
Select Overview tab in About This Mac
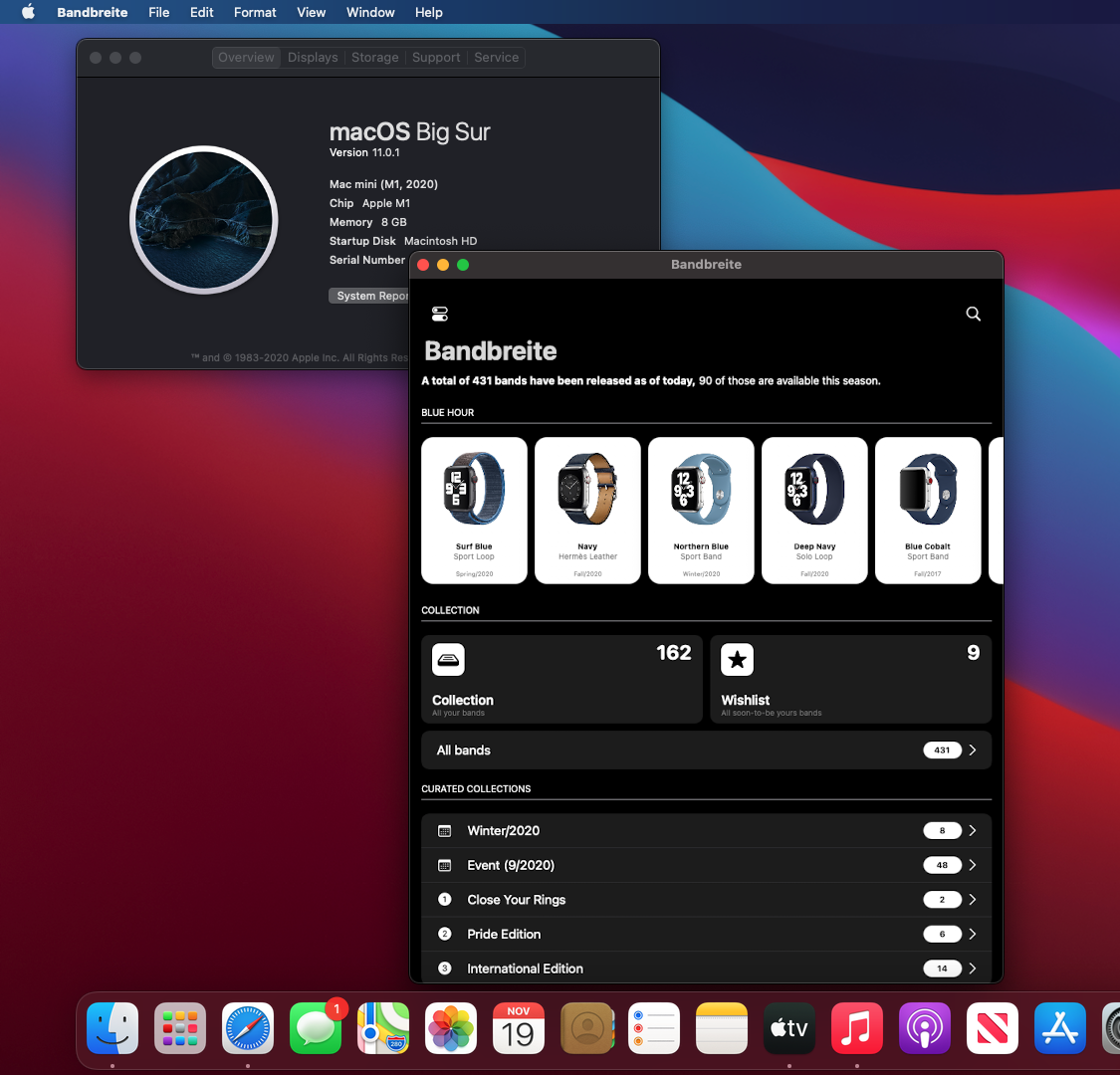247,57
